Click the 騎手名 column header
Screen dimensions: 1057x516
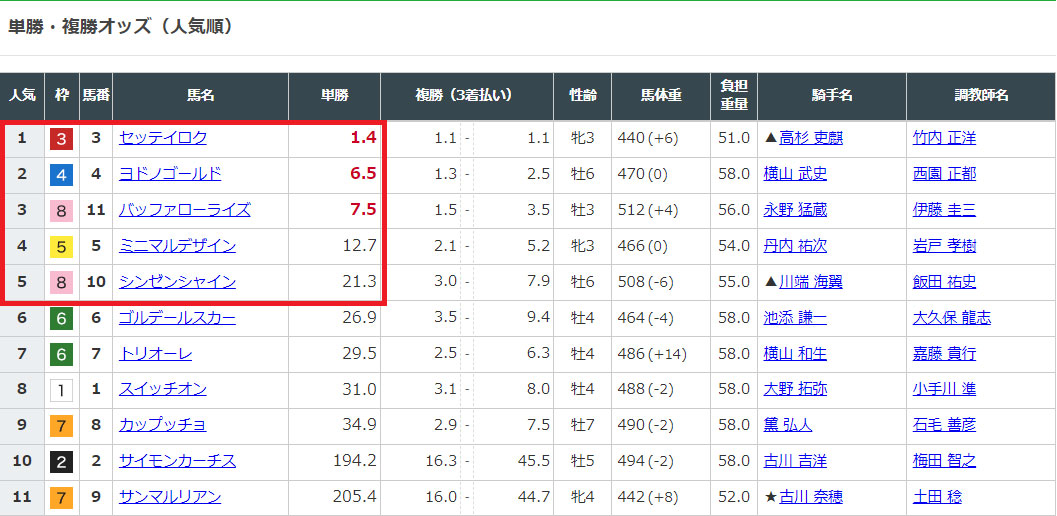pyautogui.click(x=832, y=96)
